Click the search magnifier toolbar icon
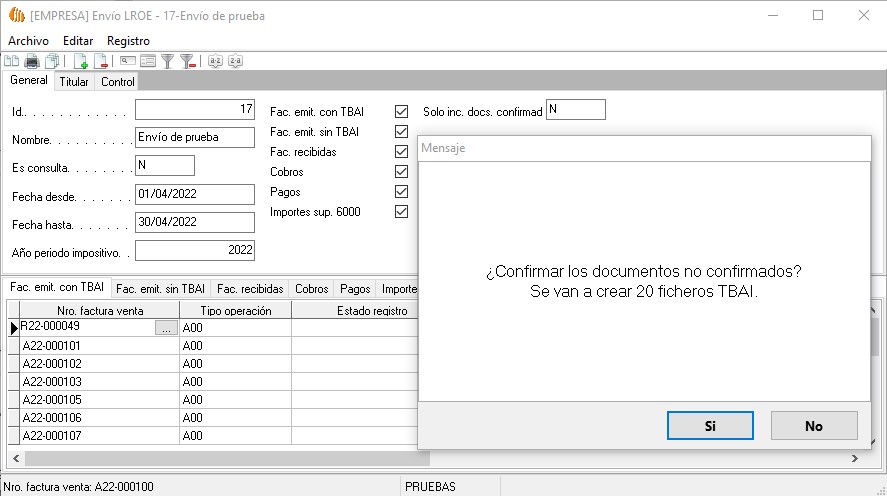The width and height of the screenshot is (887, 496). point(128,61)
